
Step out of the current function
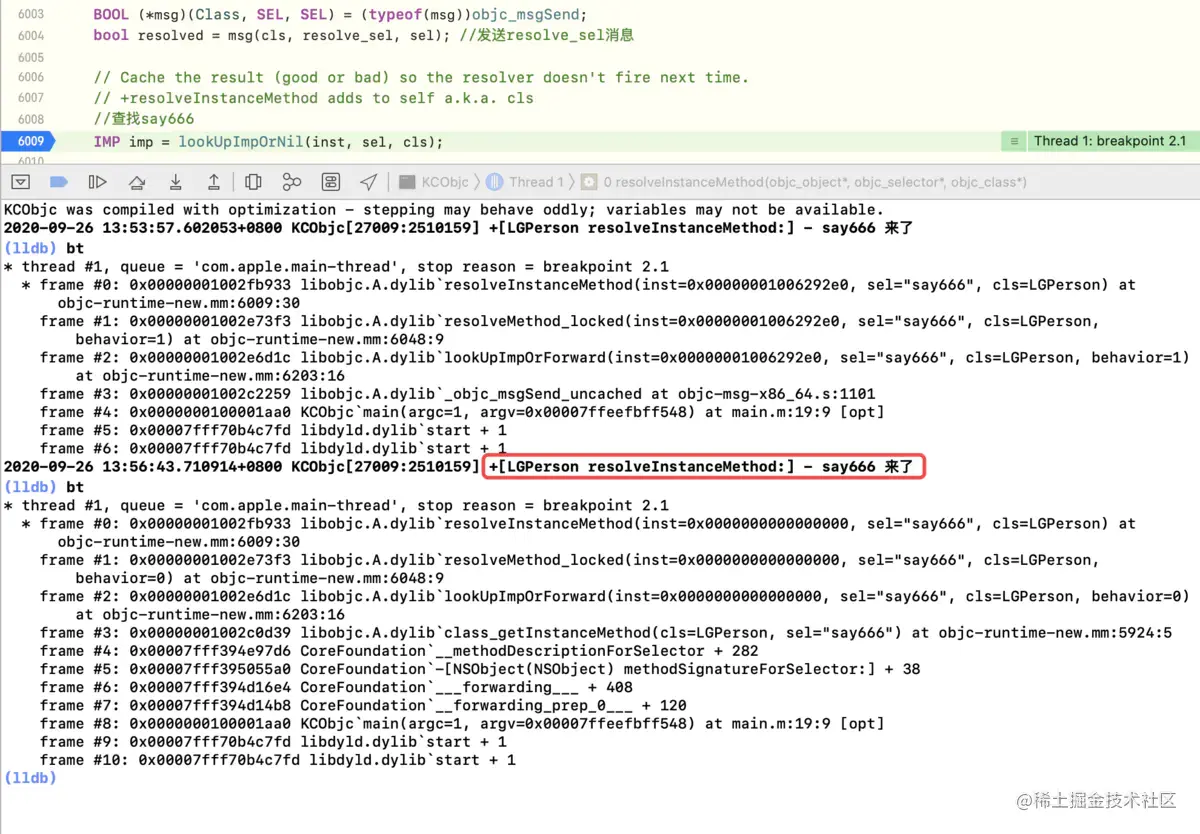click(x=213, y=182)
